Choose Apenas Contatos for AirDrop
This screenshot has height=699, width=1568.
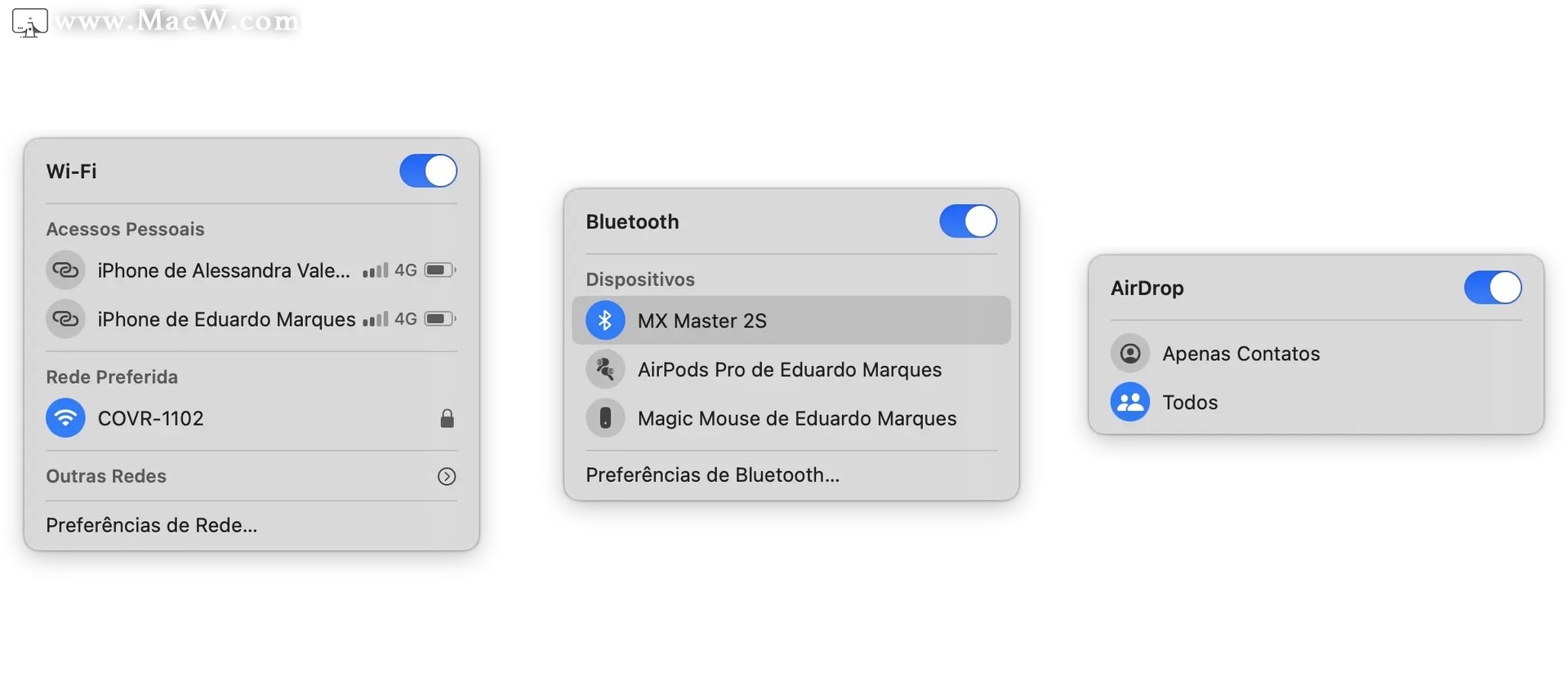click(x=1316, y=354)
